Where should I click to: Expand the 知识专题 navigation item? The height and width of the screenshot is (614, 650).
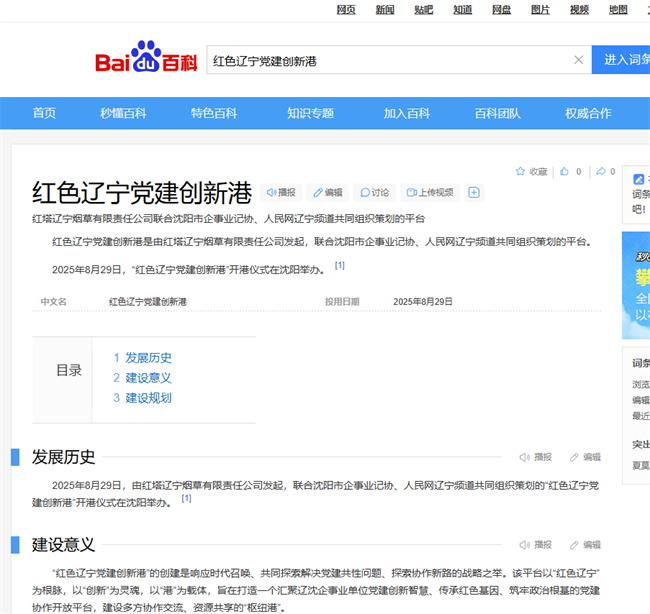pyautogui.click(x=310, y=113)
